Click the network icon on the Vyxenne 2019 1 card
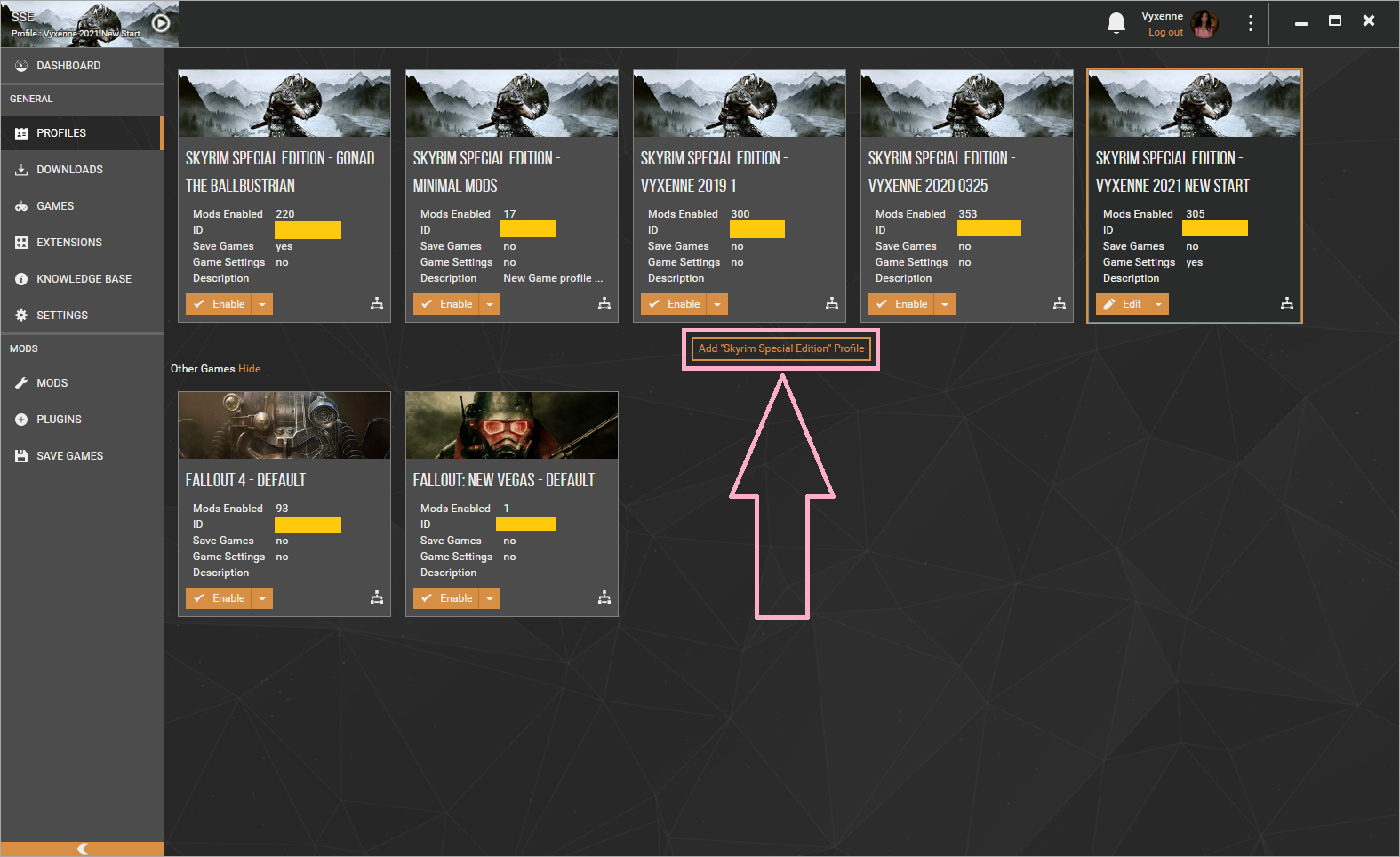 click(x=832, y=304)
